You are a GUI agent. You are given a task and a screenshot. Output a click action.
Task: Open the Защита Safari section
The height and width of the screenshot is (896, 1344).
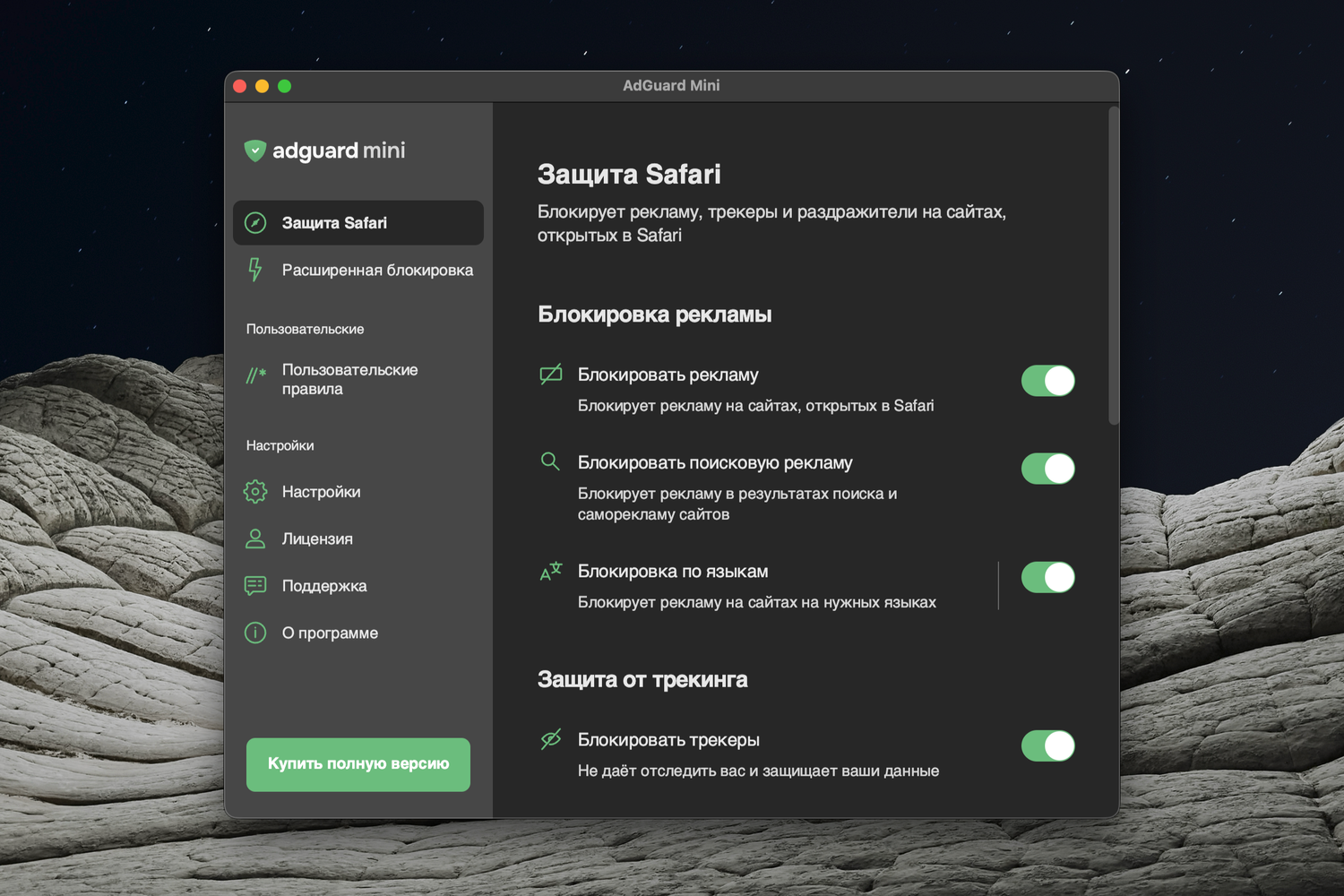coord(358,223)
